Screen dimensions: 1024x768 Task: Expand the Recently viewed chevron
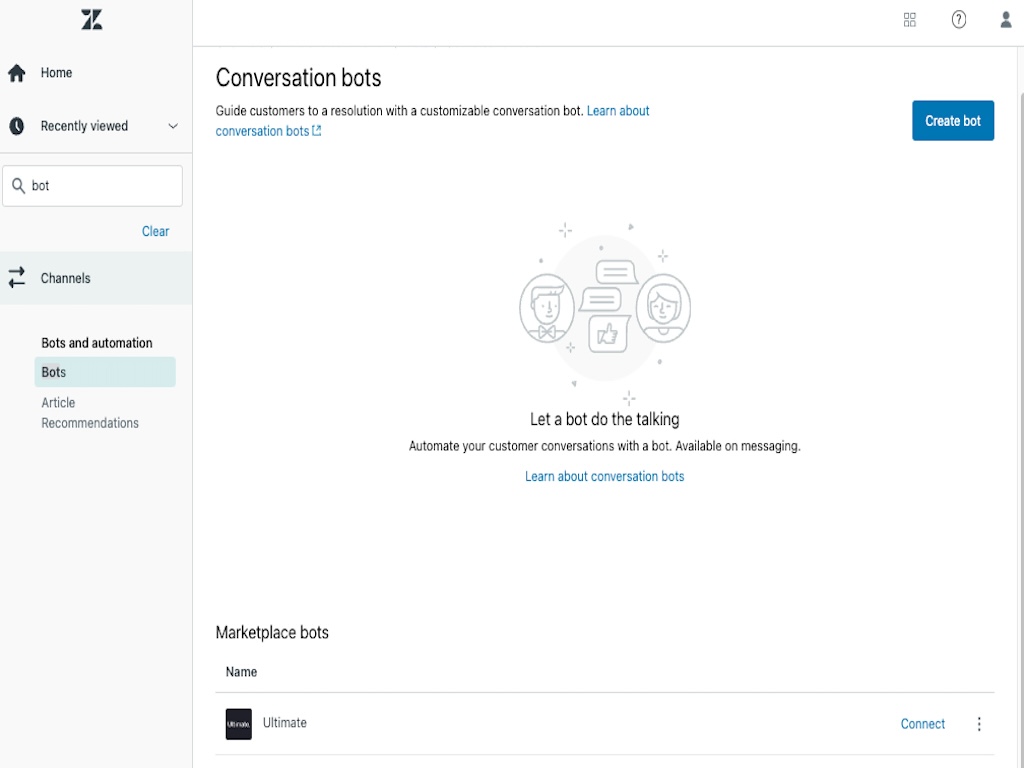pyautogui.click(x=173, y=126)
